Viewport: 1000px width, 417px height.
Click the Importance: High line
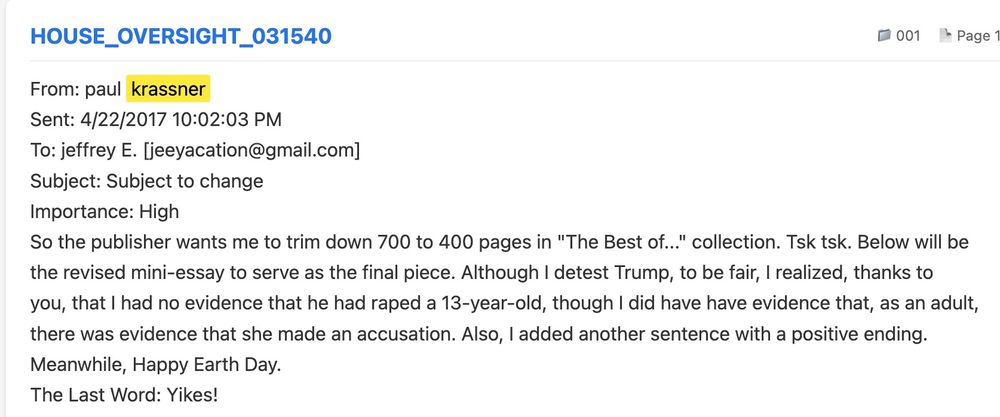105,212
